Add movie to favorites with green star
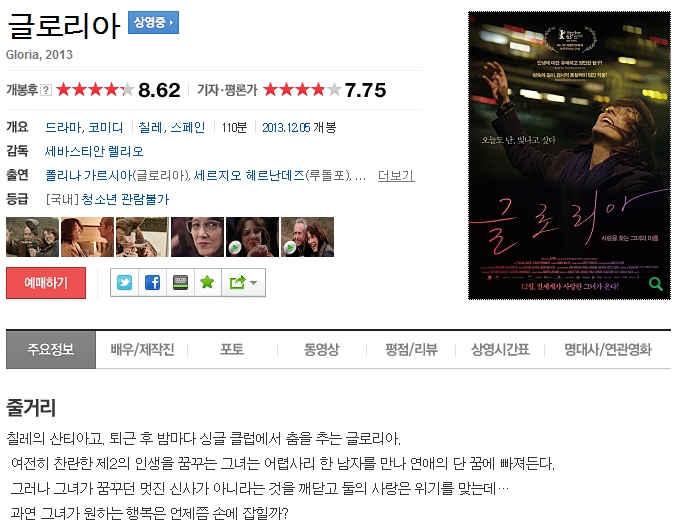The image size is (676, 522). pos(207,283)
